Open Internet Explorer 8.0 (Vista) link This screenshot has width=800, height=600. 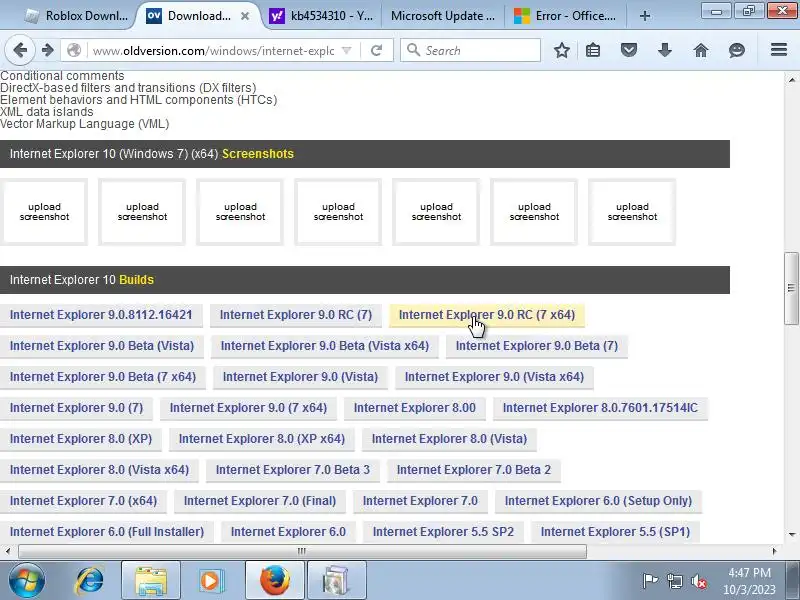tap(449, 439)
